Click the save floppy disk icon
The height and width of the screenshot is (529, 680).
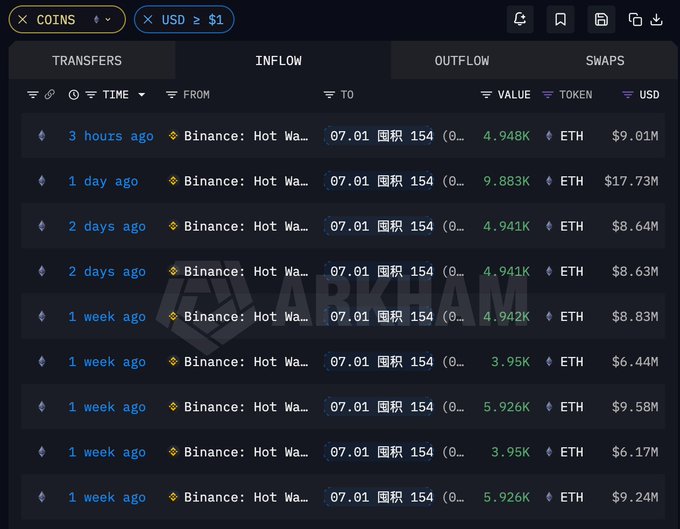point(601,20)
